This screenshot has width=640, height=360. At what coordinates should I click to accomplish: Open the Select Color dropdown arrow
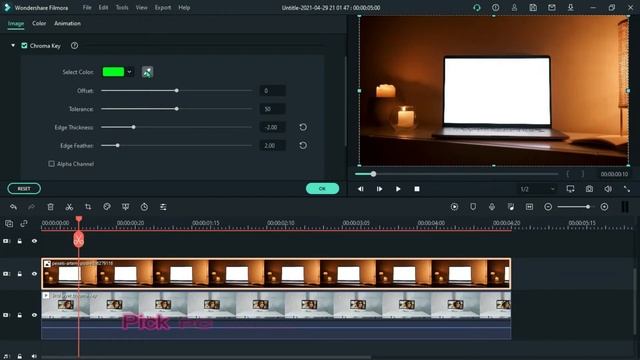pyautogui.click(x=129, y=72)
